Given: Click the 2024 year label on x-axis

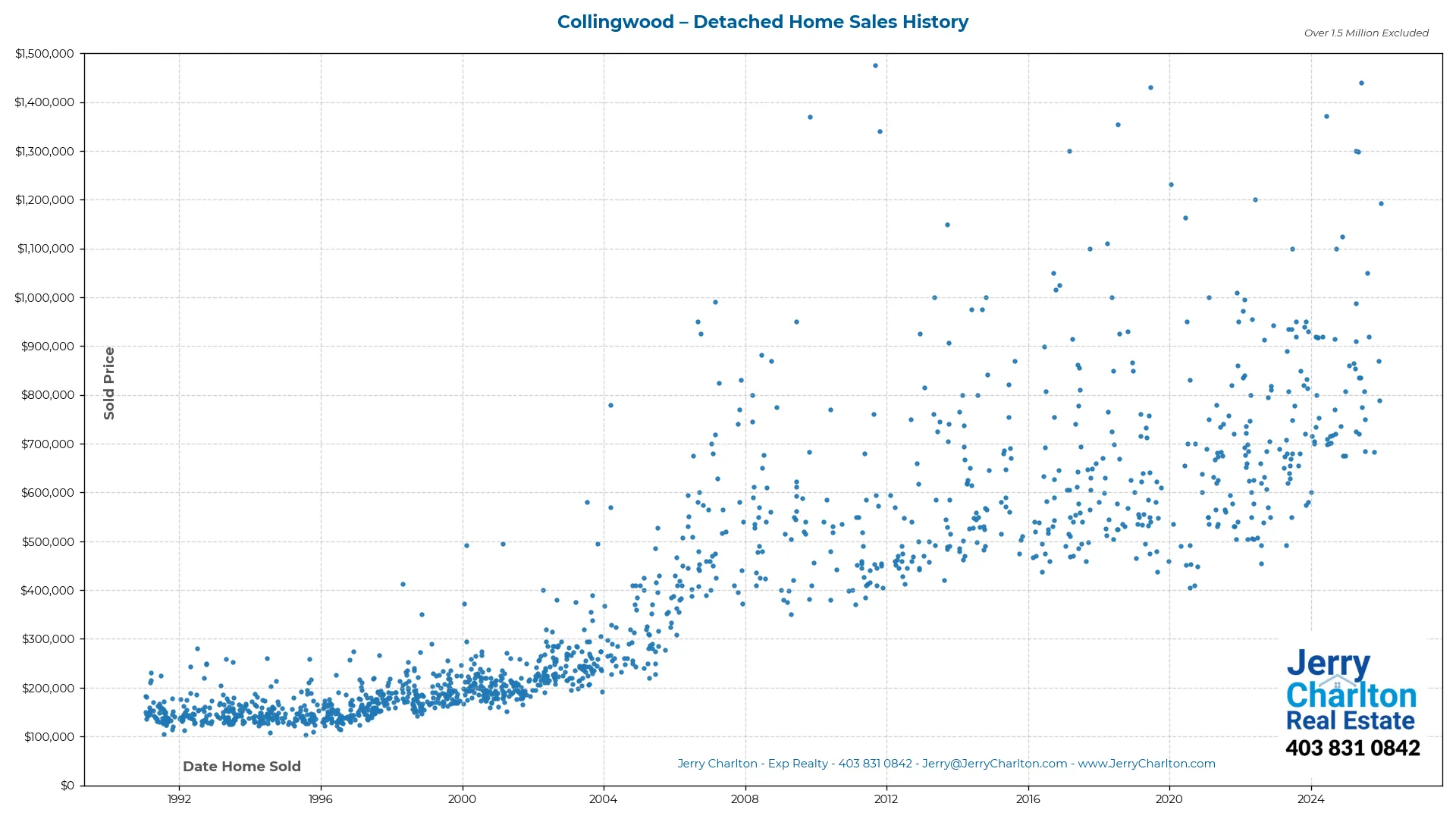Looking at the screenshot, I should 1312,799.
